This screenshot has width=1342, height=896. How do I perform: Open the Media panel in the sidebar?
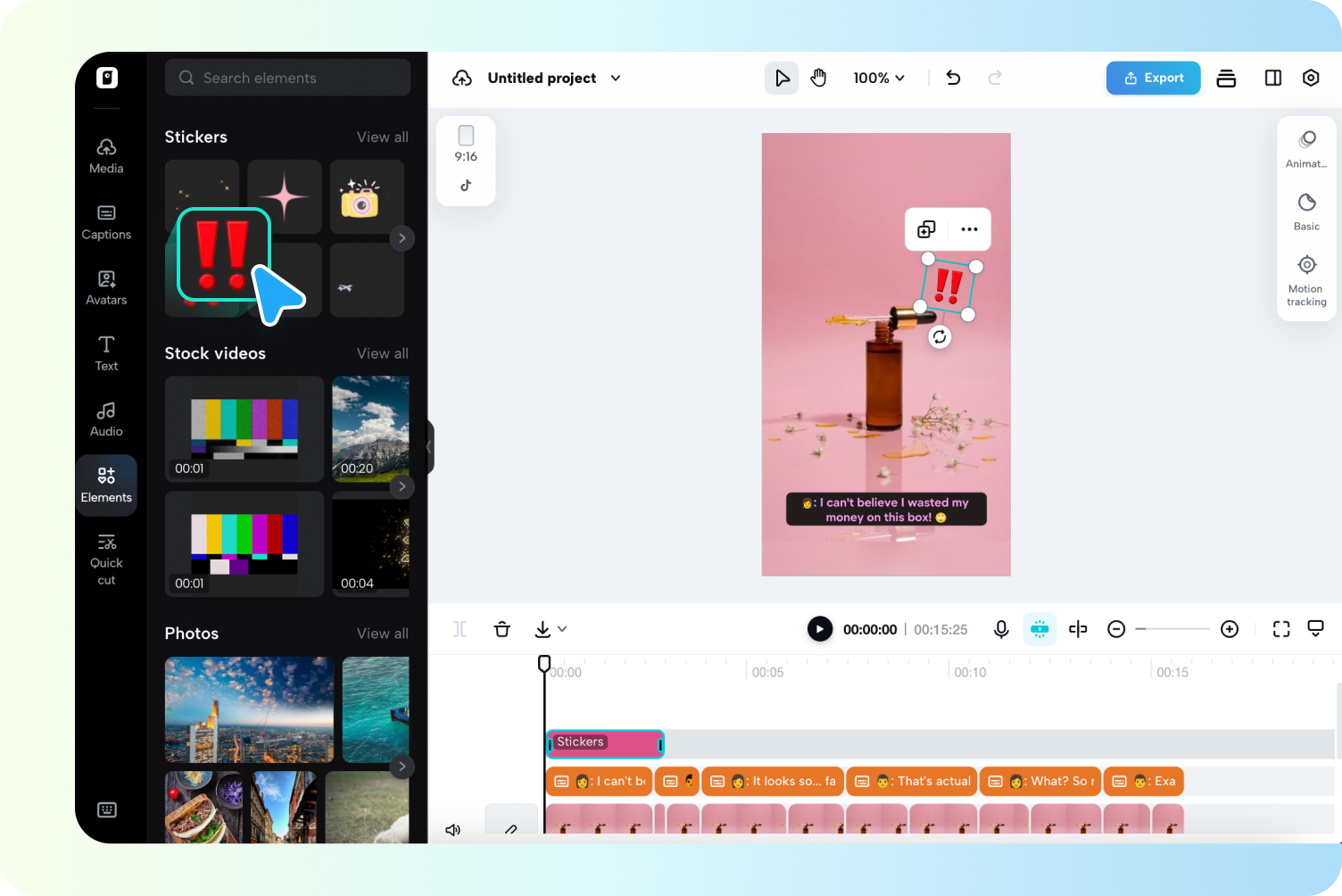point(106,155)
